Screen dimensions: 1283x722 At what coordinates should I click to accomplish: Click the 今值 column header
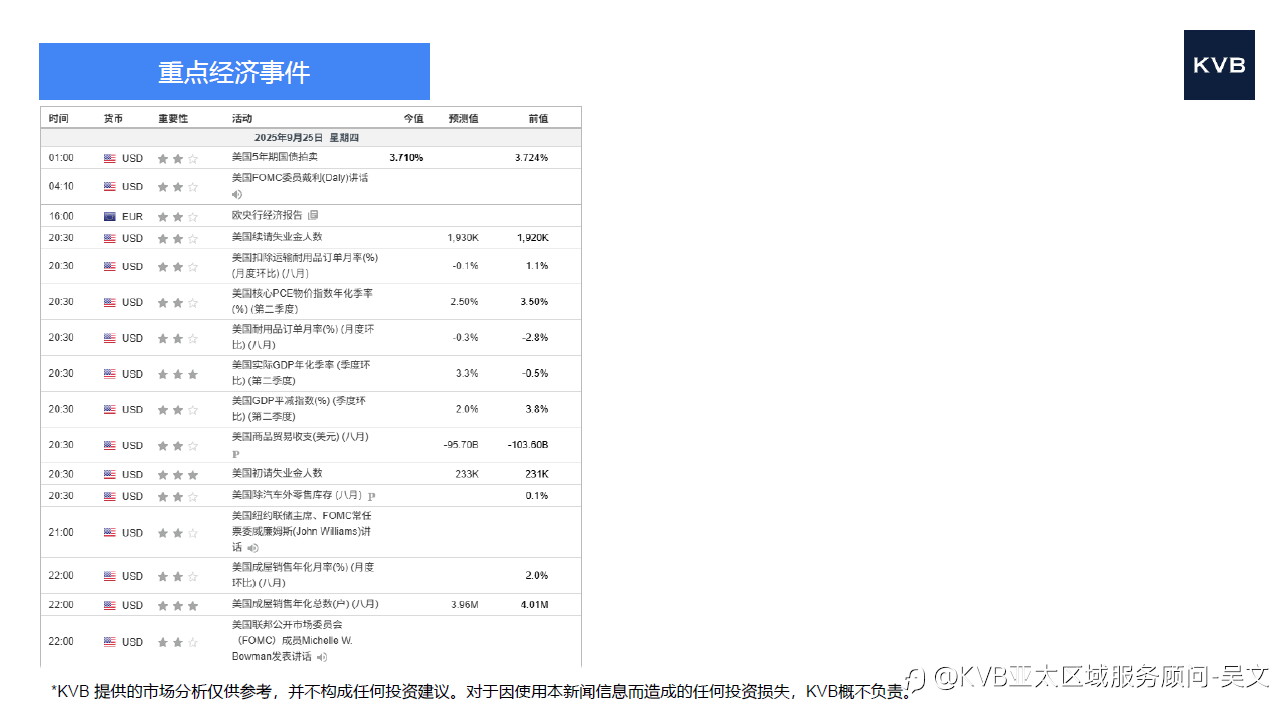point(413,118)
